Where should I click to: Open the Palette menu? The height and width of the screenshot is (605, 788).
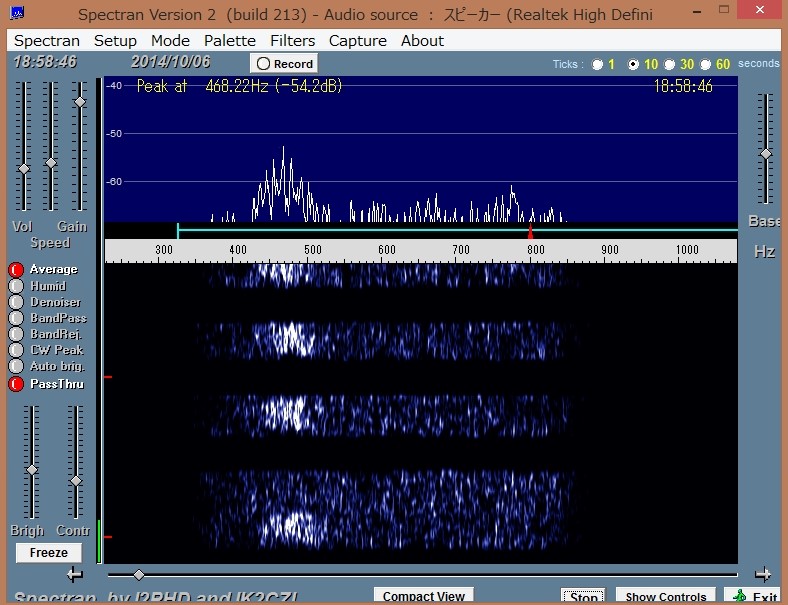pos(230,41)
